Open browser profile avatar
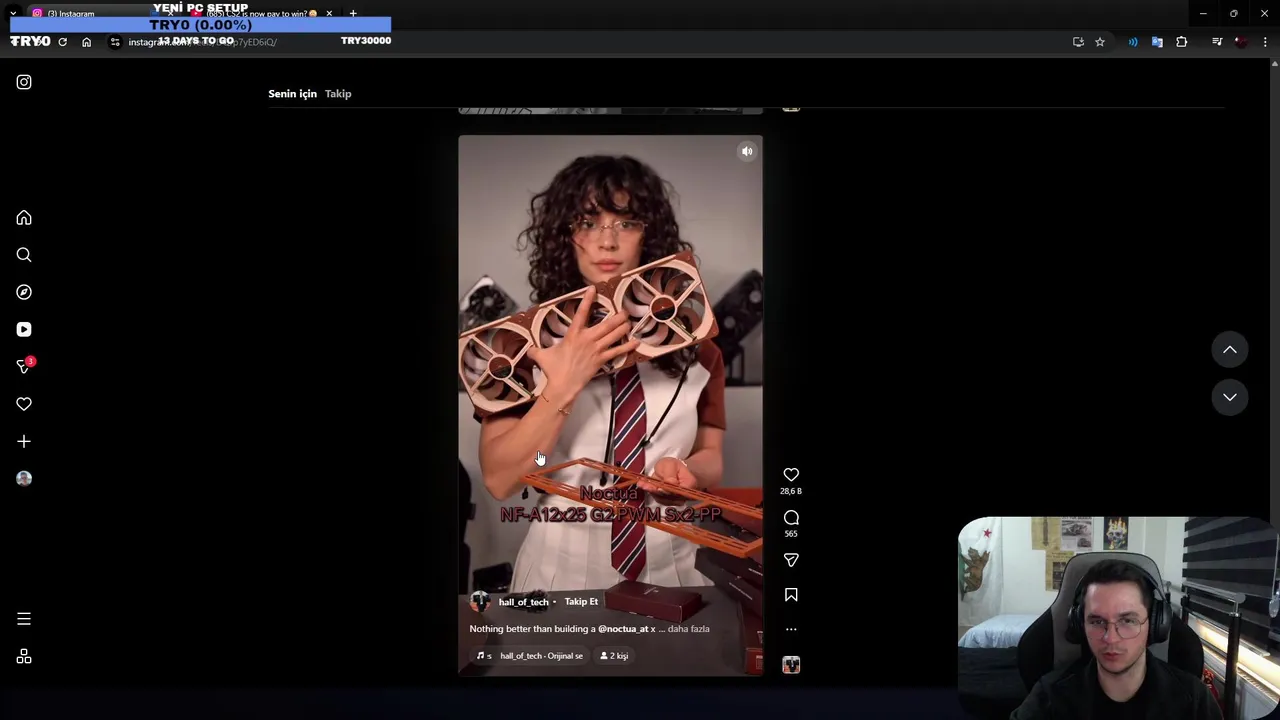The width and height of the screenshot is (1280, 720). point(1241,42)
